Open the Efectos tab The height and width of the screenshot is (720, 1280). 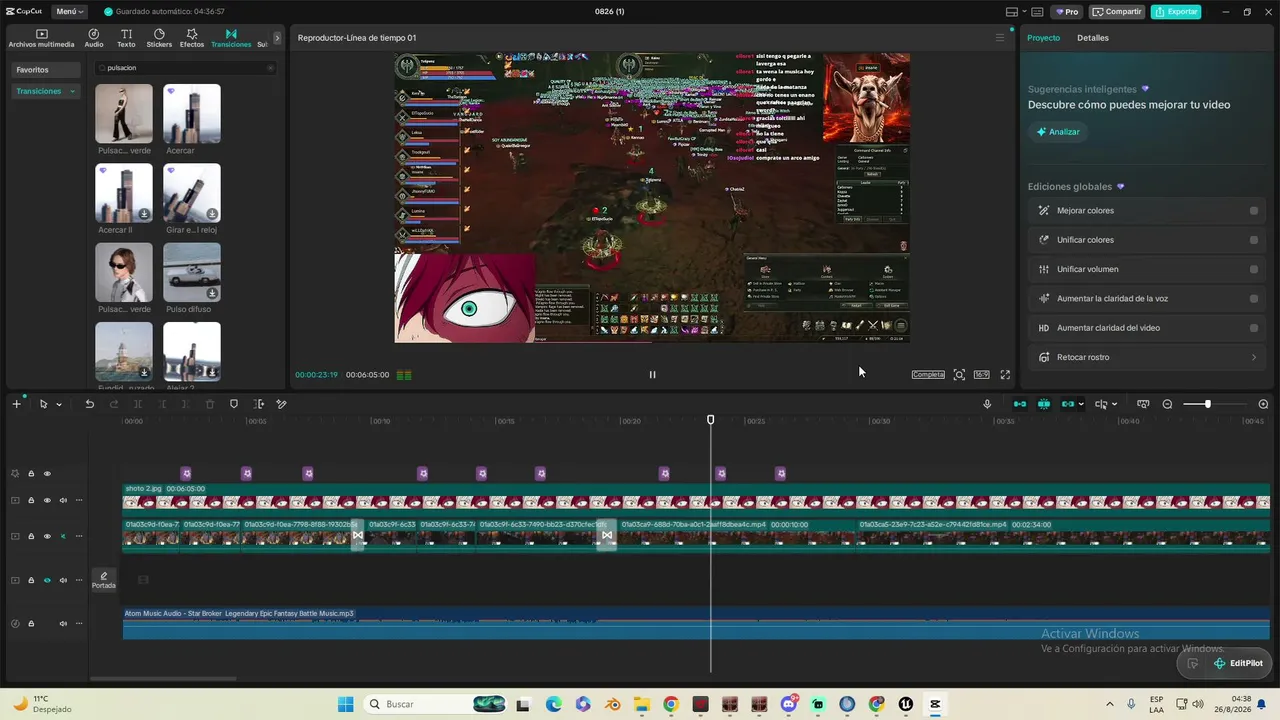tap(192, 38)
